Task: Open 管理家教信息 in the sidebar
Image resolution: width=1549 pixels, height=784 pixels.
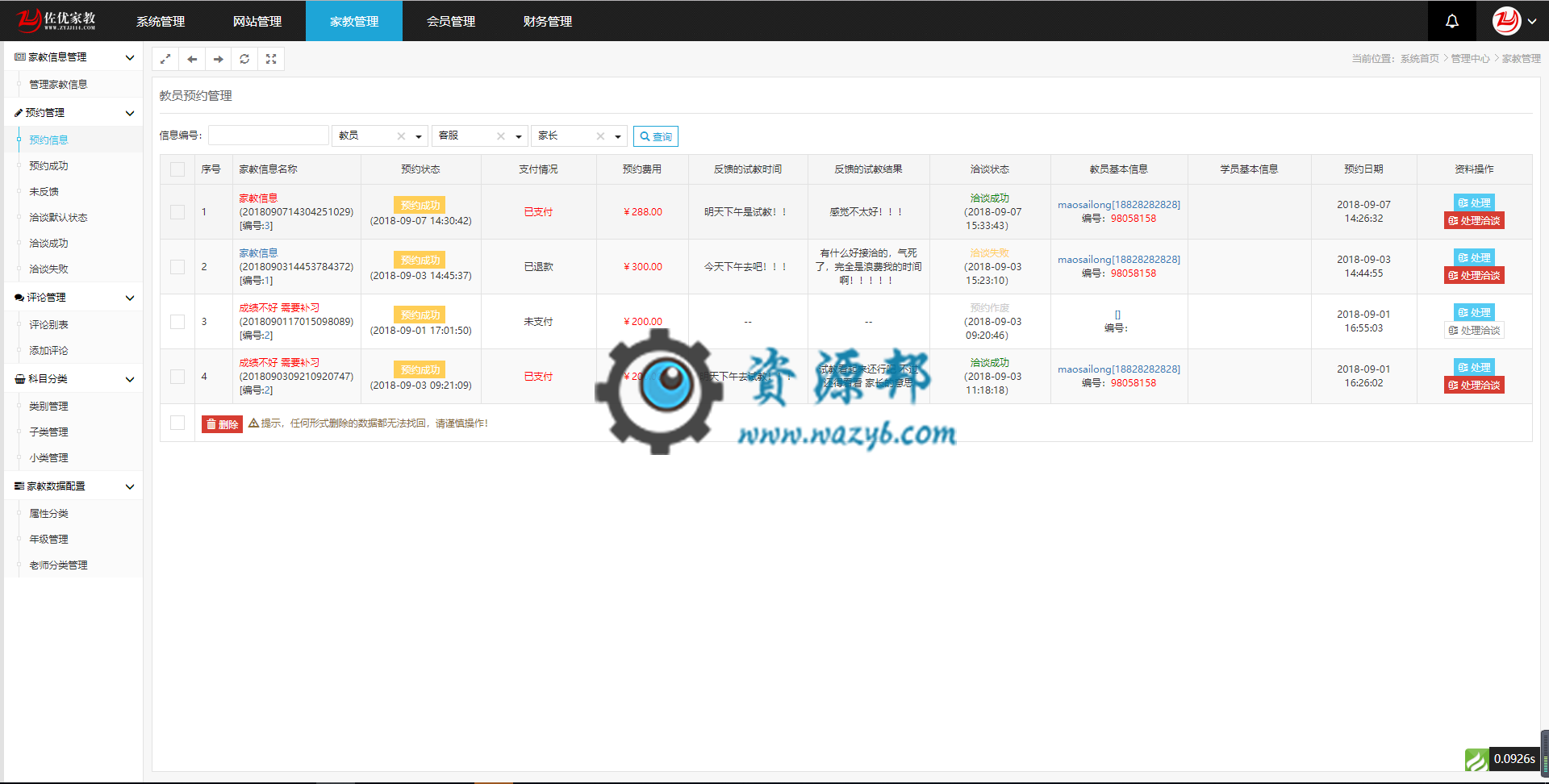Action: [x=58, y=85]
